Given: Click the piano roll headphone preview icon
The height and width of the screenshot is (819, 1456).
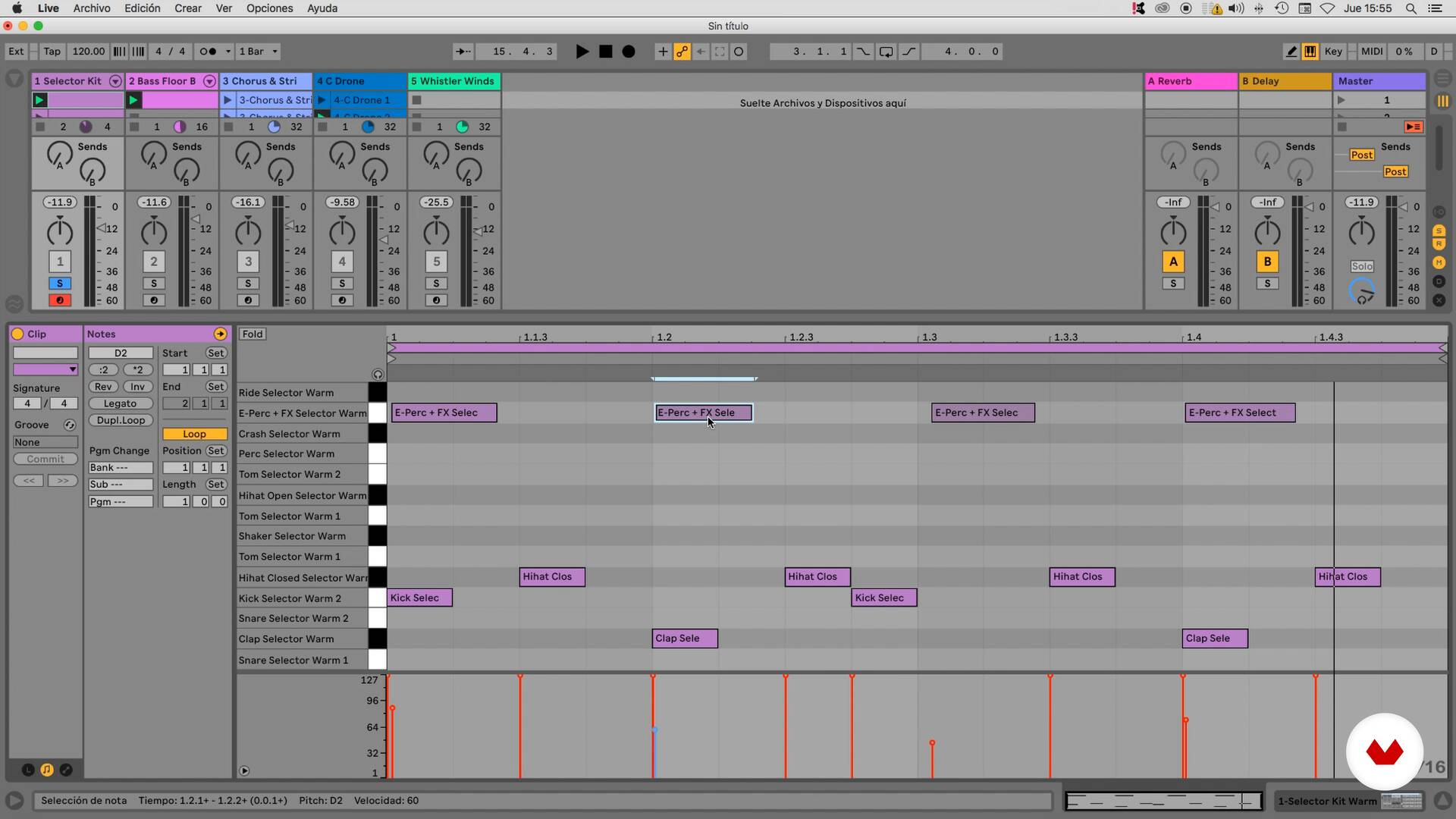Looking at the screenshot, I should tap(378, 375).
